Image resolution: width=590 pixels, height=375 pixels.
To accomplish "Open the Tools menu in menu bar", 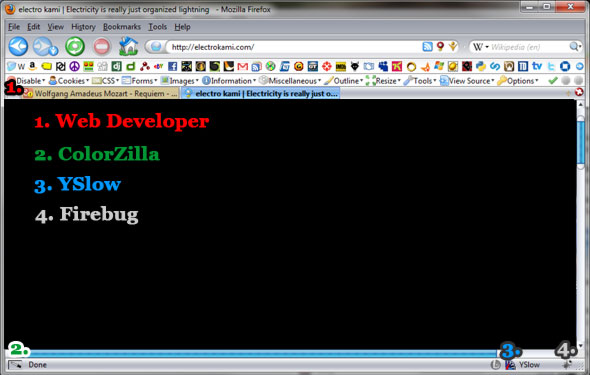I will [157, 27].
